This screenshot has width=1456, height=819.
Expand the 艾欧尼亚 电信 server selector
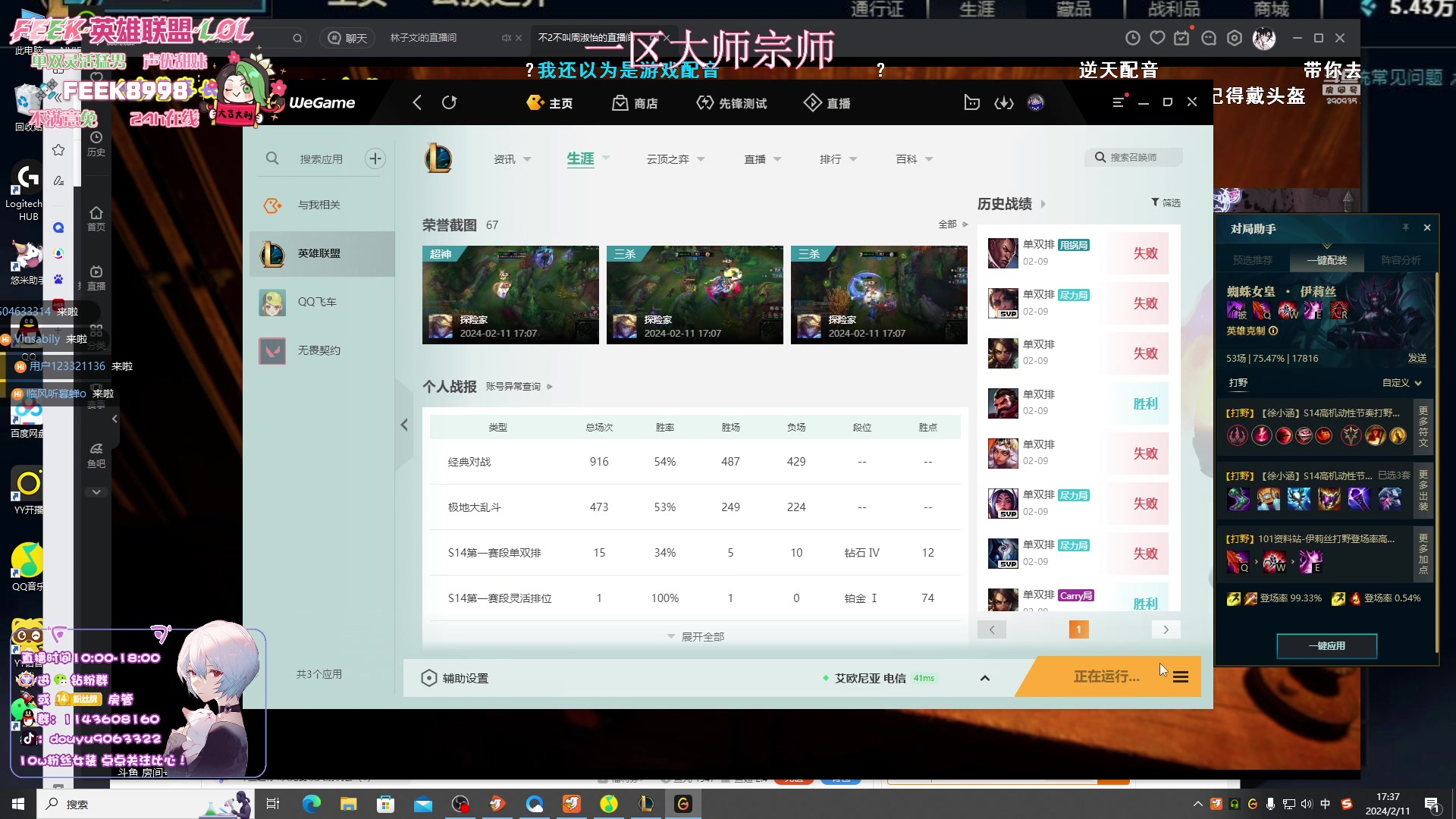click(x=985, y=678)
